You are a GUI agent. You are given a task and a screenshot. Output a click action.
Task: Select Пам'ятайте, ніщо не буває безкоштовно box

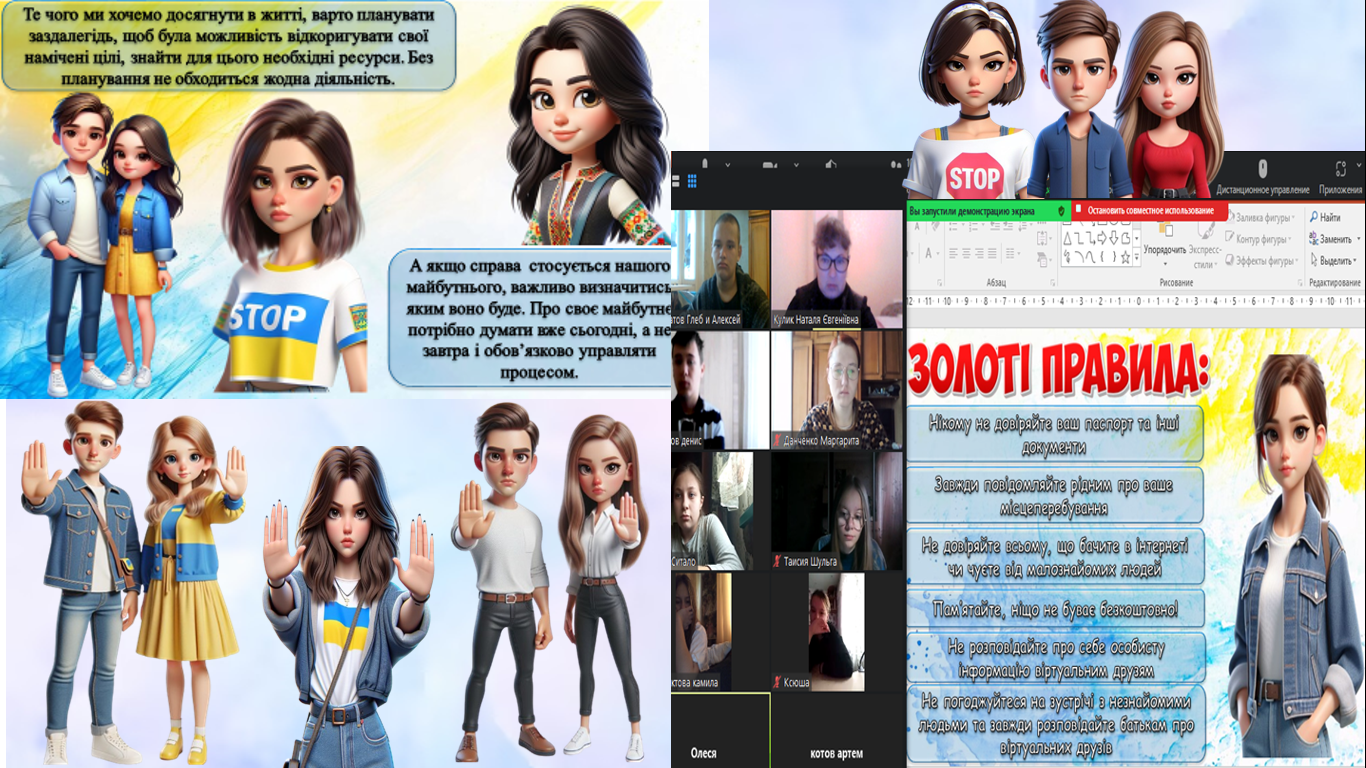click(1055, 608)
